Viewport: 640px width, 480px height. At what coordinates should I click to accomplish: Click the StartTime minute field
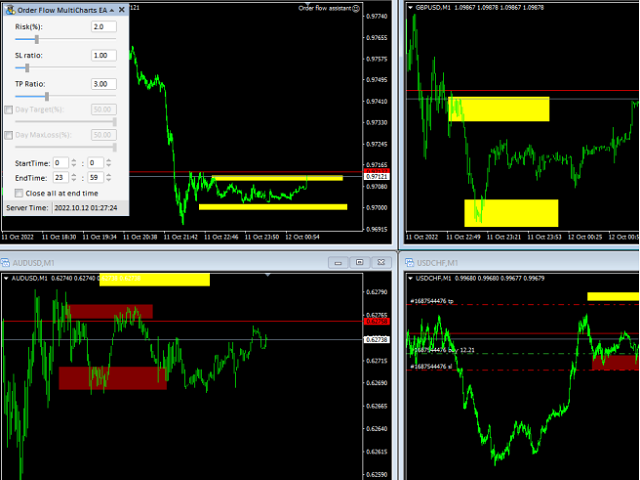pos(96,163)
